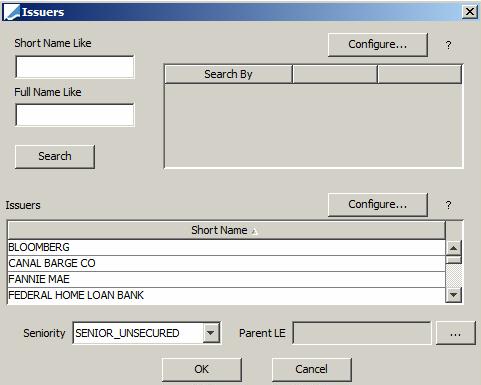Click the SENIOR_UNSECURED value in the Seniority combo box
Viewport: 481px width, 385px height.
[x=127, y=333]
